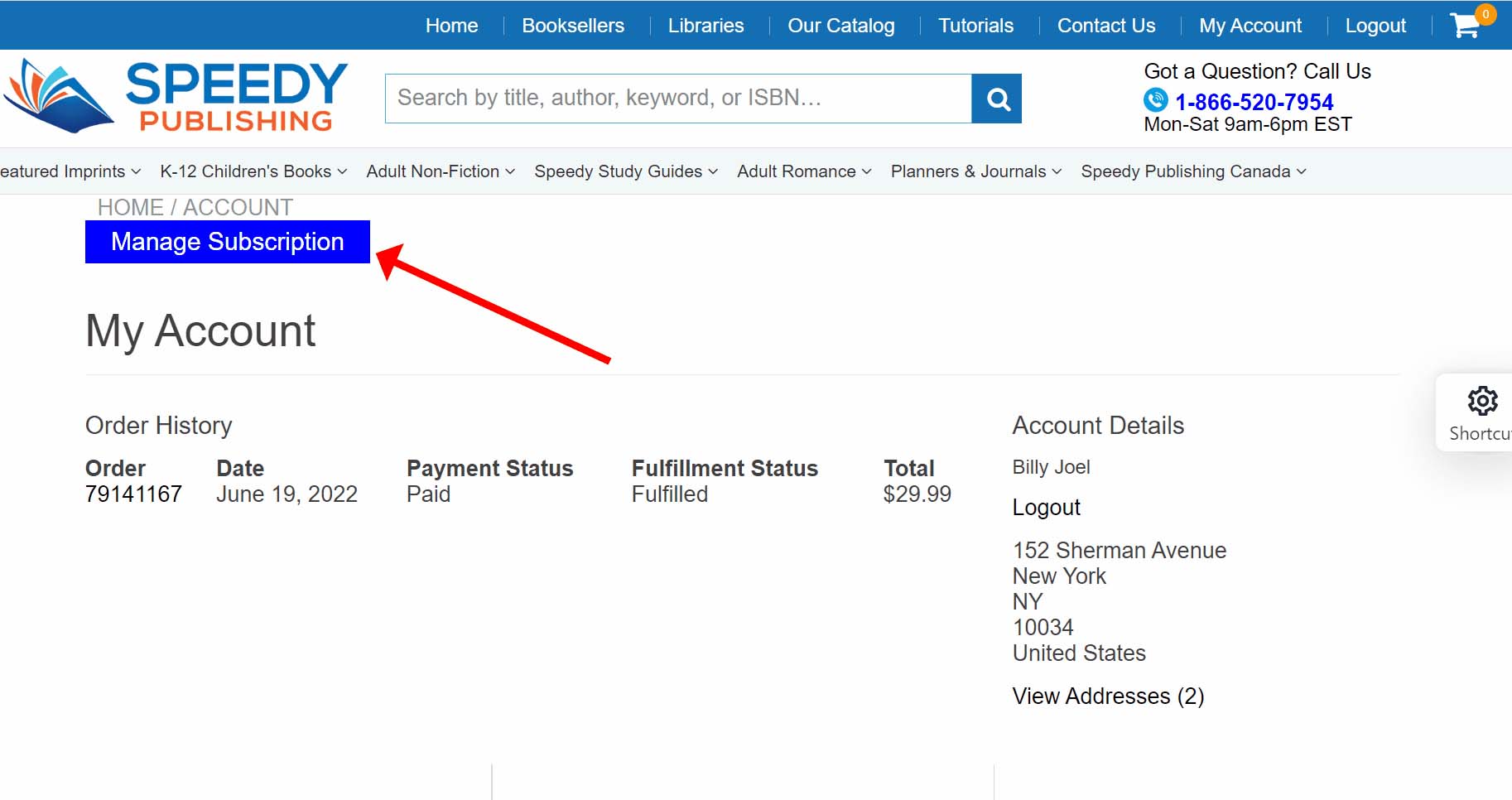The image size is (1512, 800).
Task: Click the United States country line
Action: (1079, 653)
